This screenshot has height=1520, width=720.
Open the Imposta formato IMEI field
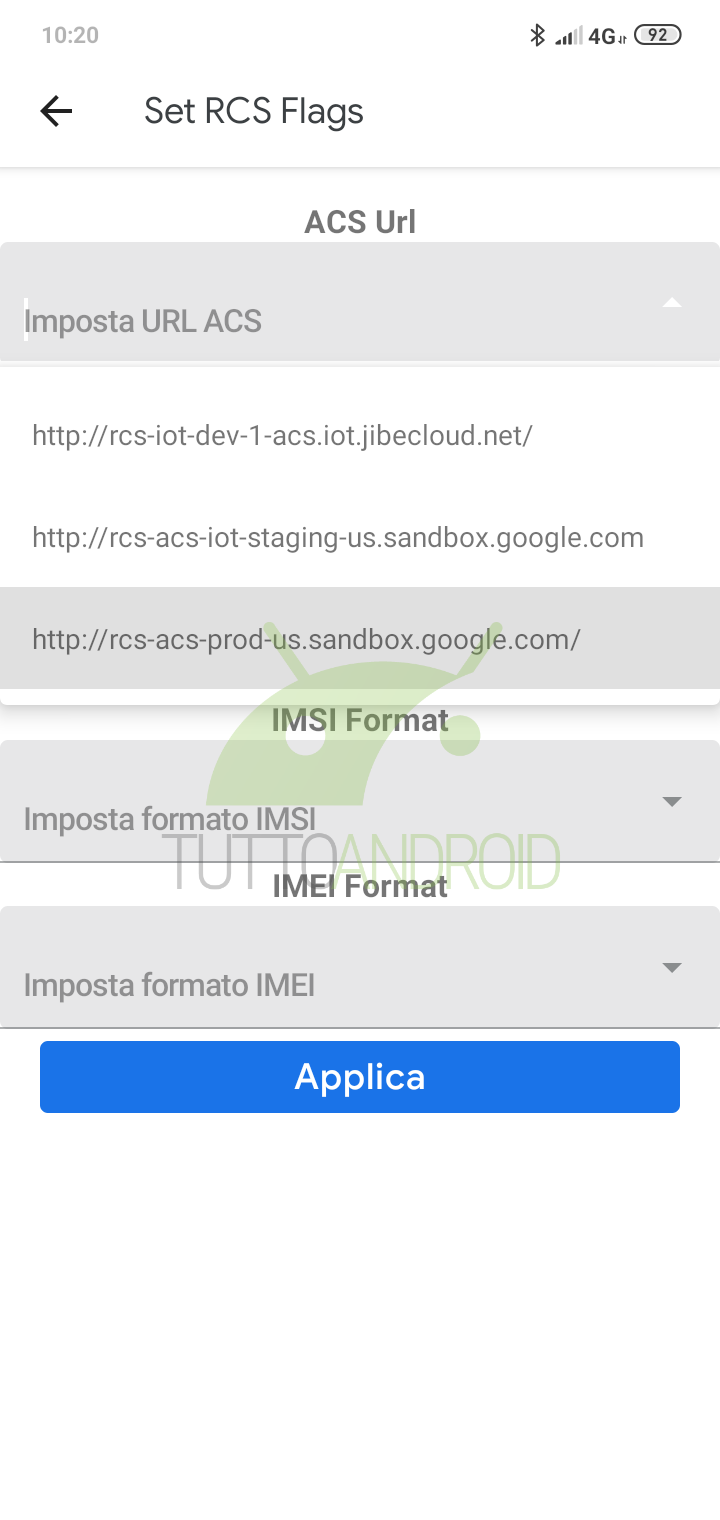click(360, 967)
